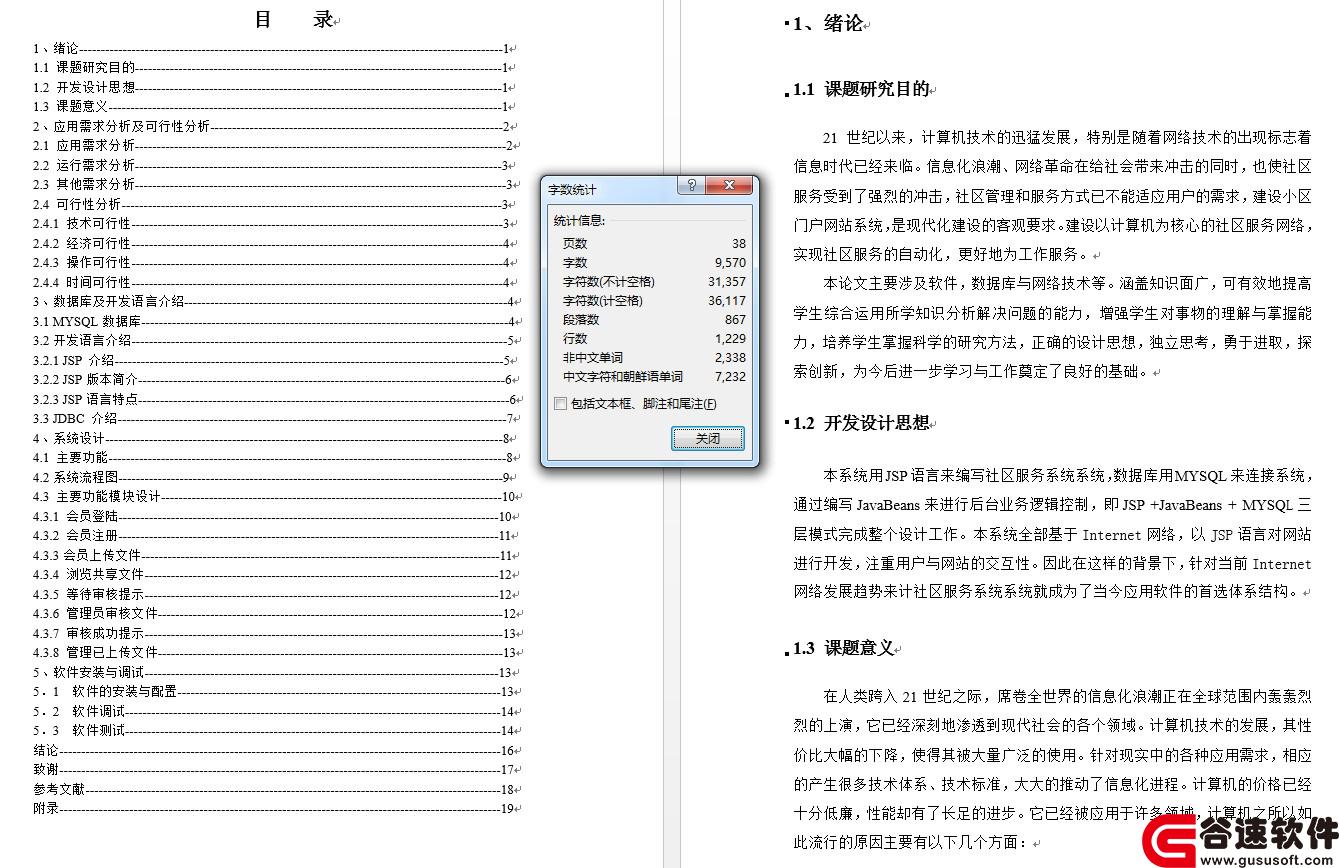Click the page heading 1.2 开发设计思想
The image size is (1339, 868).
tap(861, 423)
